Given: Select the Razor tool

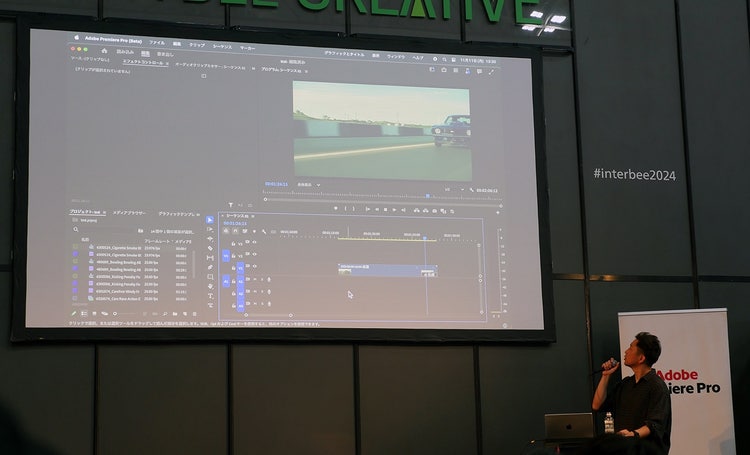Looking at the screenshot, I should [x=210, y=248].
